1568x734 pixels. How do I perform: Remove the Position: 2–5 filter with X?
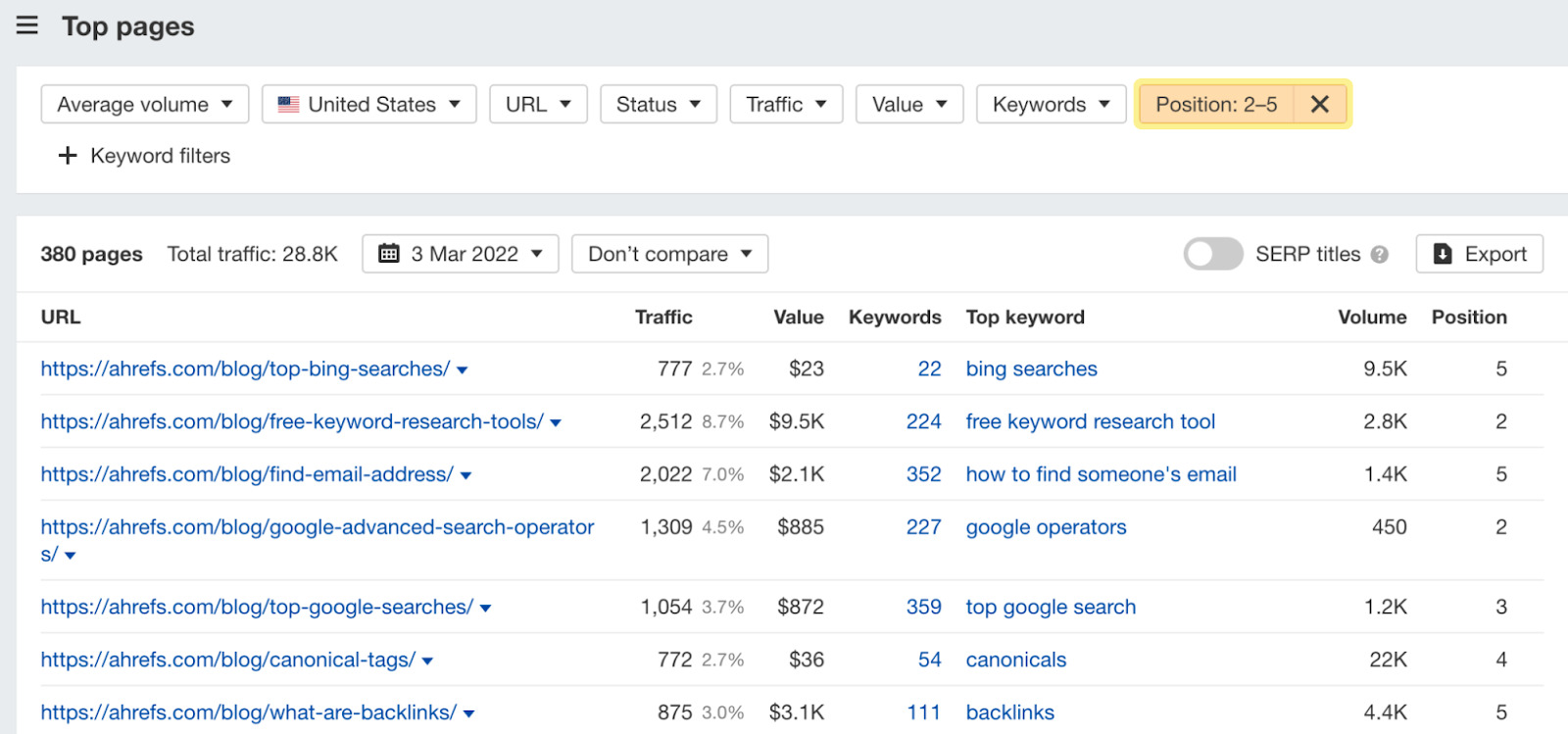(1320, 104)
